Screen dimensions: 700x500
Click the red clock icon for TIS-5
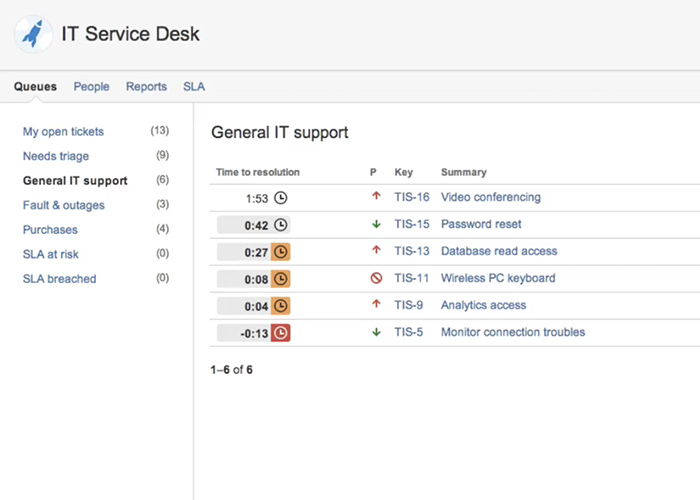[x=281, y=332]
